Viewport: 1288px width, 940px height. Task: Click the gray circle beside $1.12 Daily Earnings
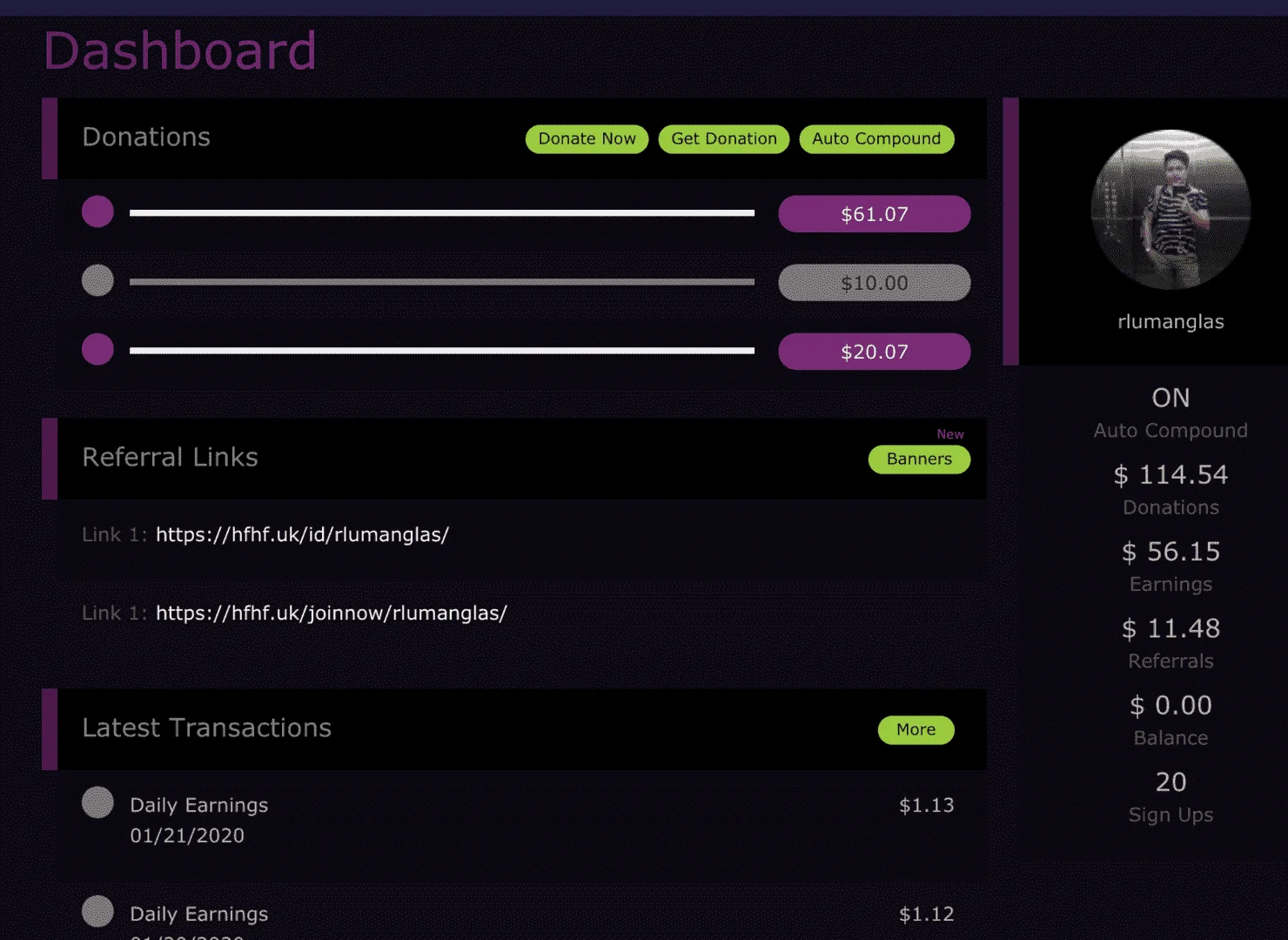(x=97, y=911)
